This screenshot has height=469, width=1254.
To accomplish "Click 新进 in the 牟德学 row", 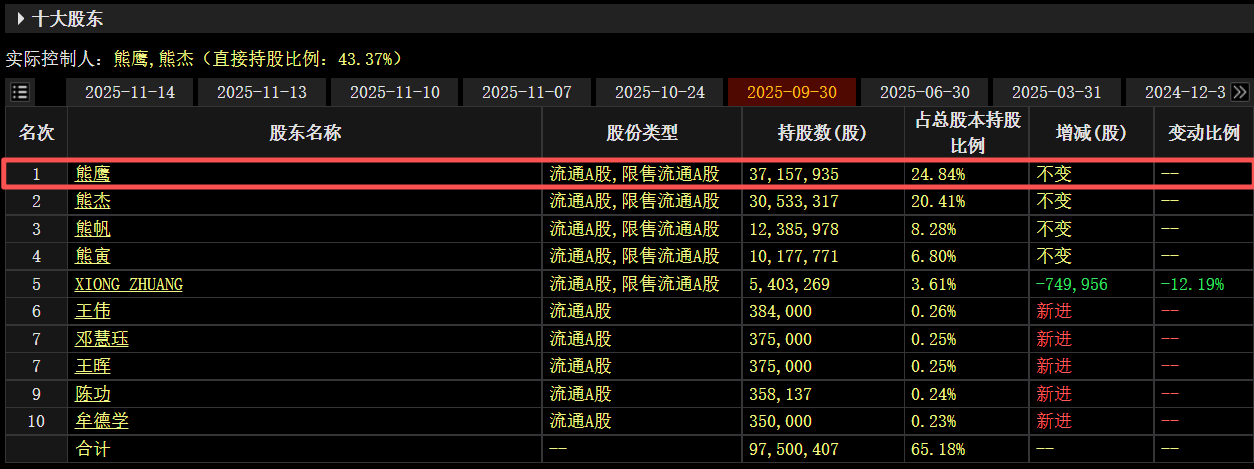I will coord(1054,422).
